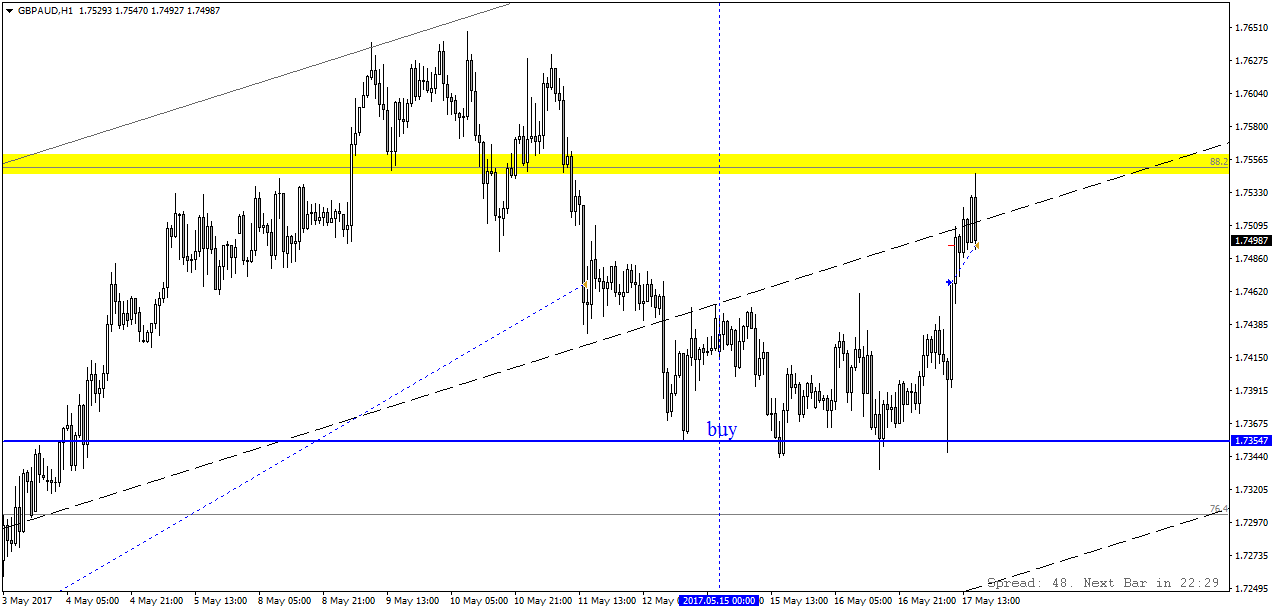Click the GBPAUD,H1 symbol title

[44, 10]
